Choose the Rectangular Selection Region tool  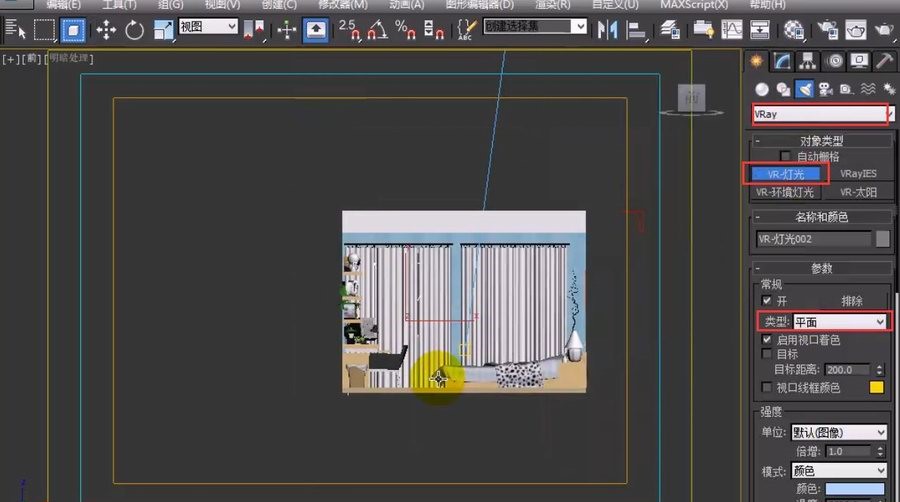(44, 29)
